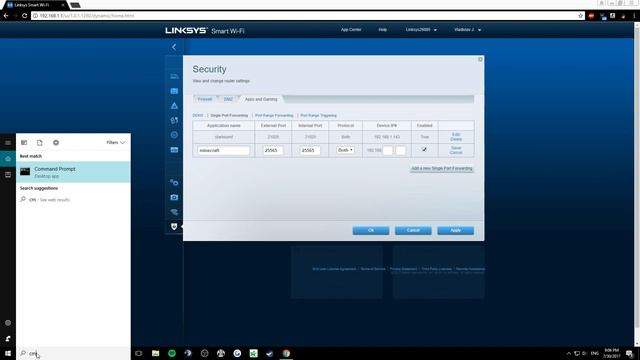Close the Security dialog with its corner icon
The width and height of the screenshot is (640, 360).
pos(480,60)
